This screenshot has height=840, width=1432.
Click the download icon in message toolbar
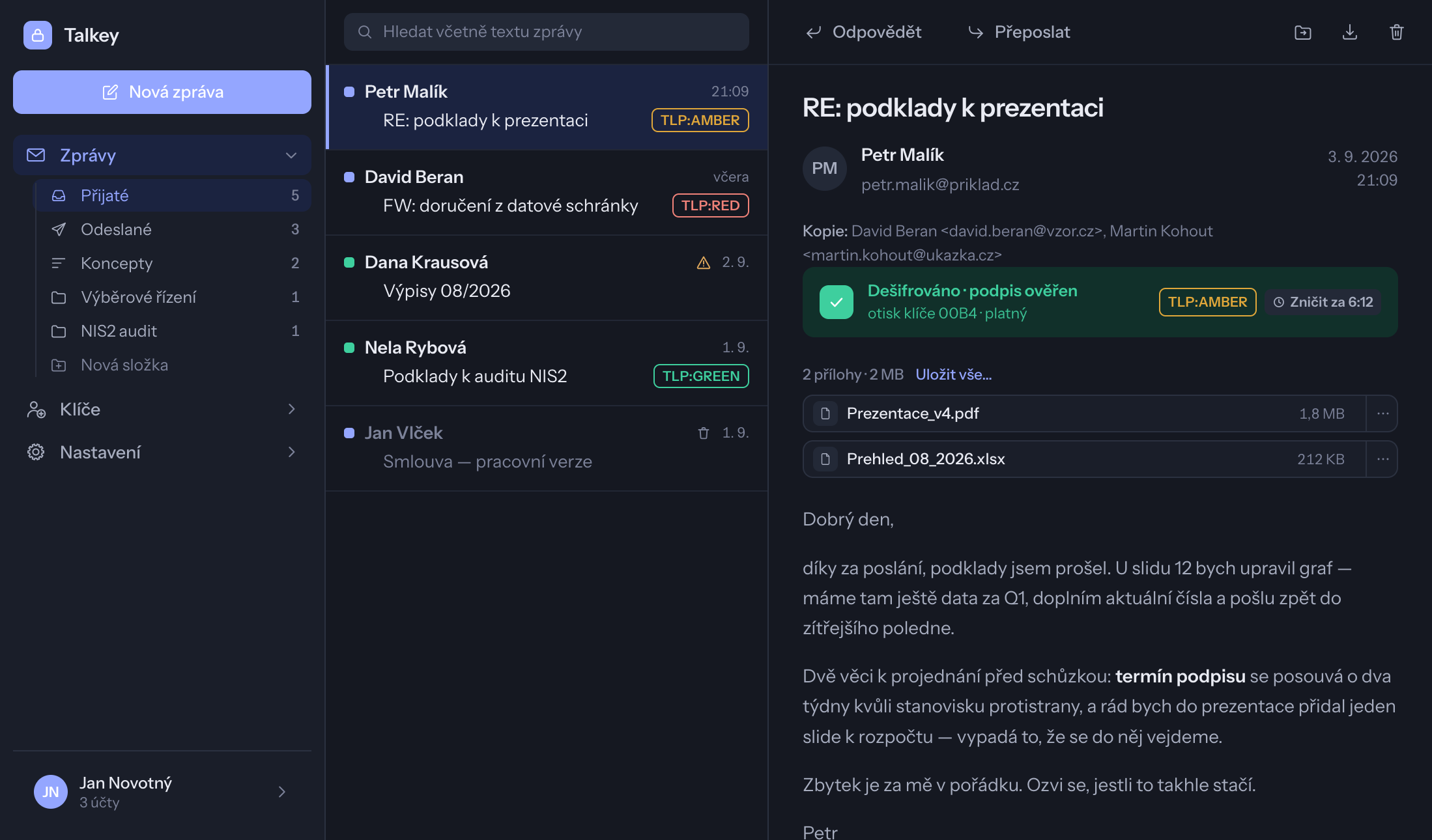1350,32
